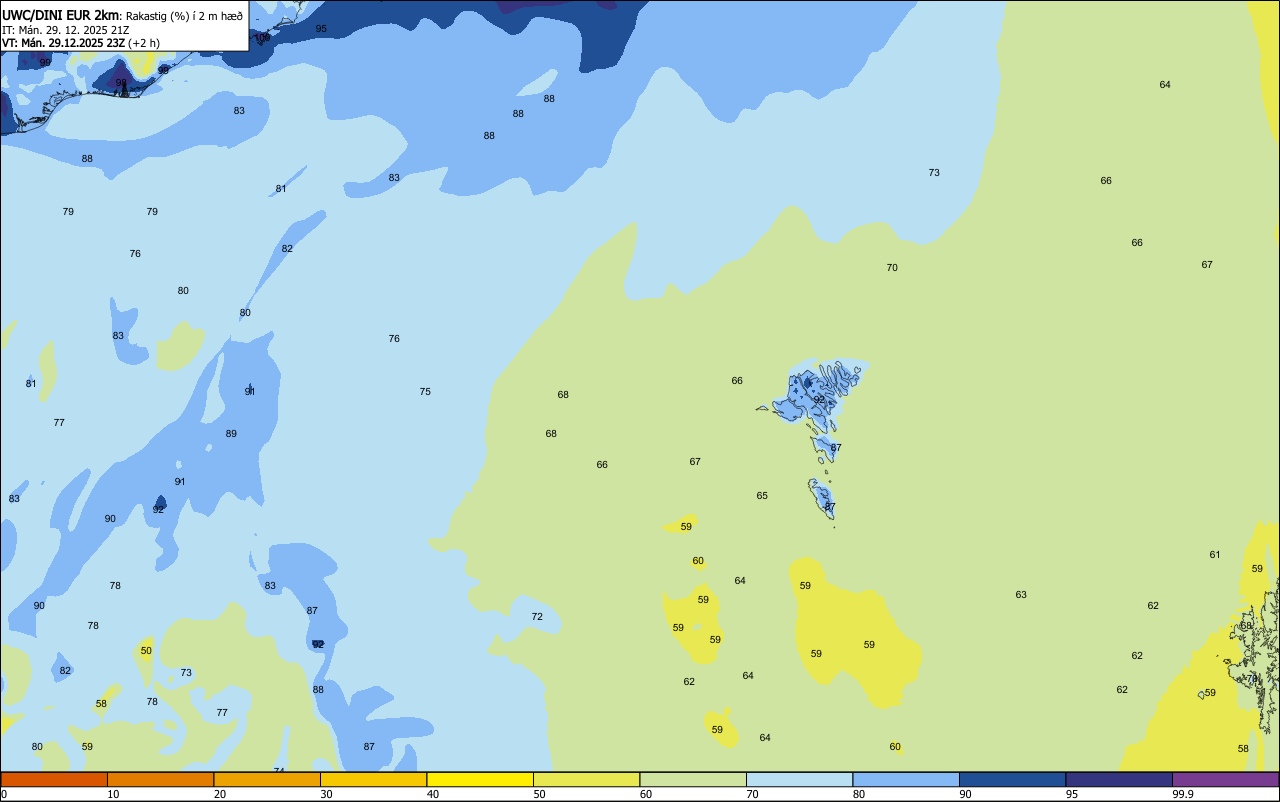Click the 'UWC/DINI EUR 2km' model title
The height and width of the screenshot is (802, 1280).
[60, 15]
